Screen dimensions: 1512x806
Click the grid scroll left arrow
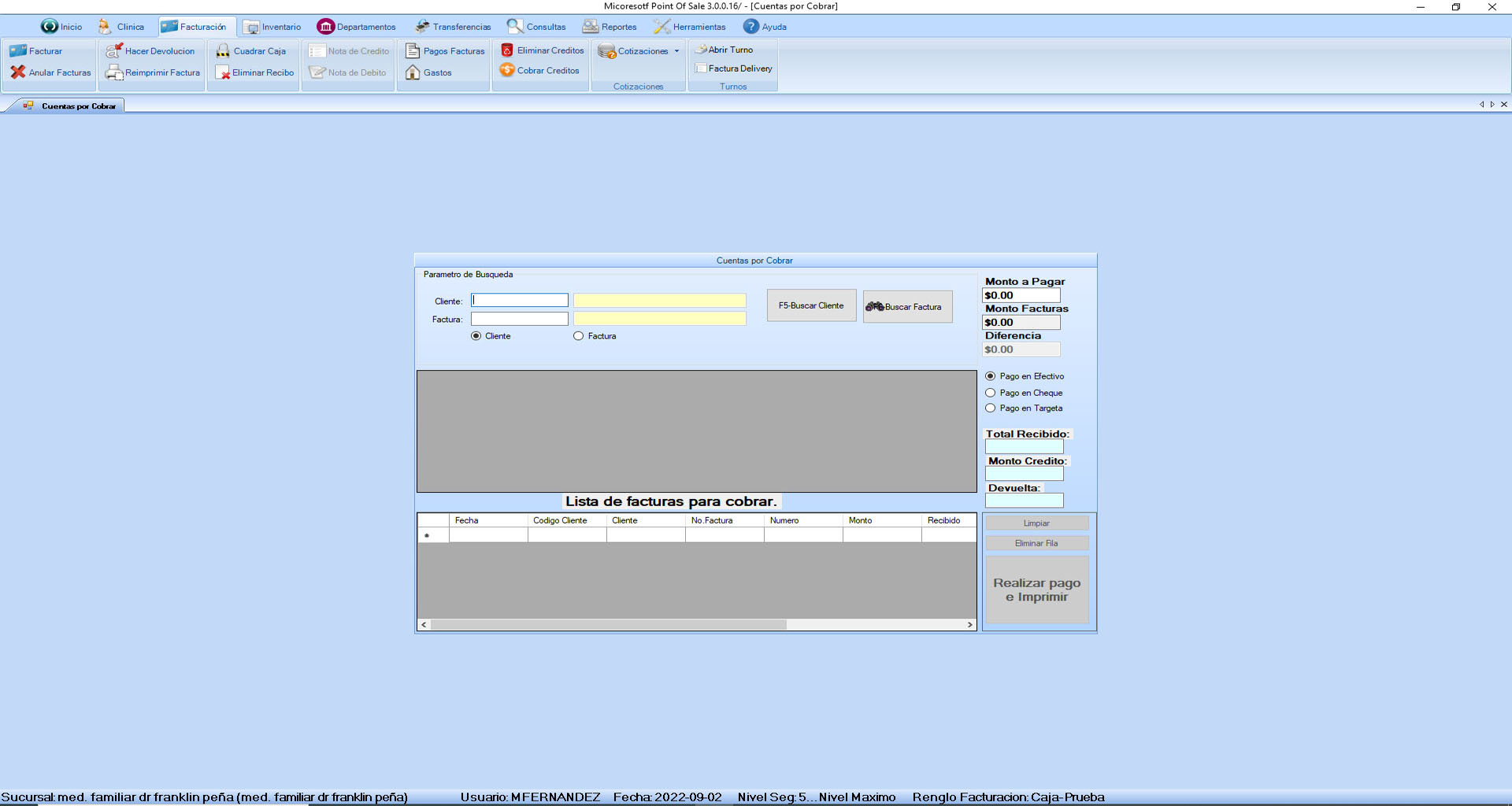coord(424,624)
